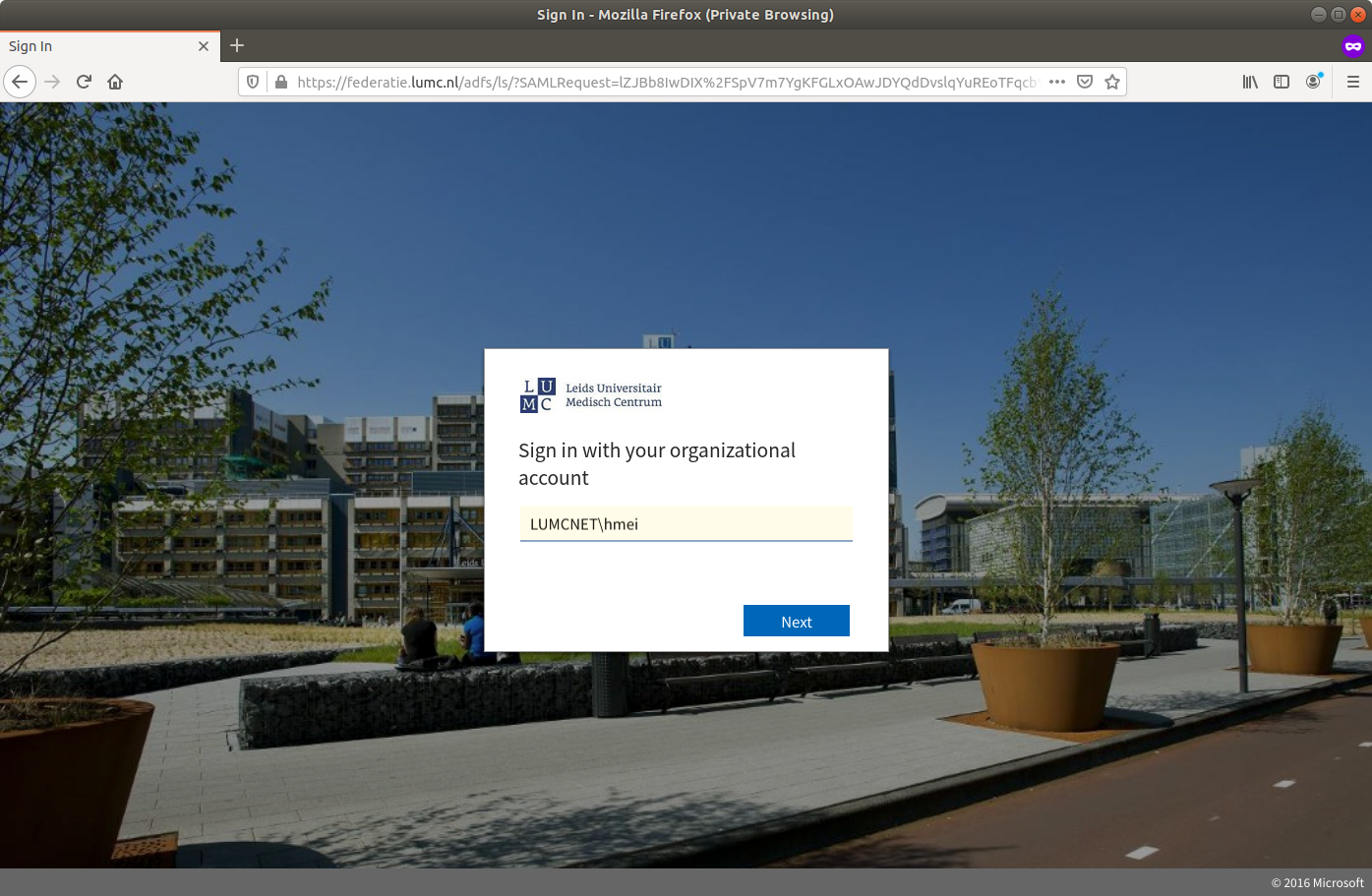Image resolution: width=1372 pixels, height=896 pixels.
Task: Show site security padlock info
Action: [x=280, y=82]
